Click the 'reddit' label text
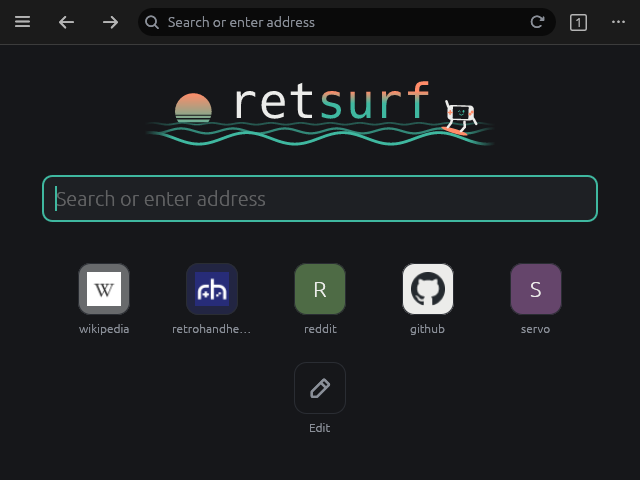640x480 pixels. pyautogui.click(x=320, y=329)
